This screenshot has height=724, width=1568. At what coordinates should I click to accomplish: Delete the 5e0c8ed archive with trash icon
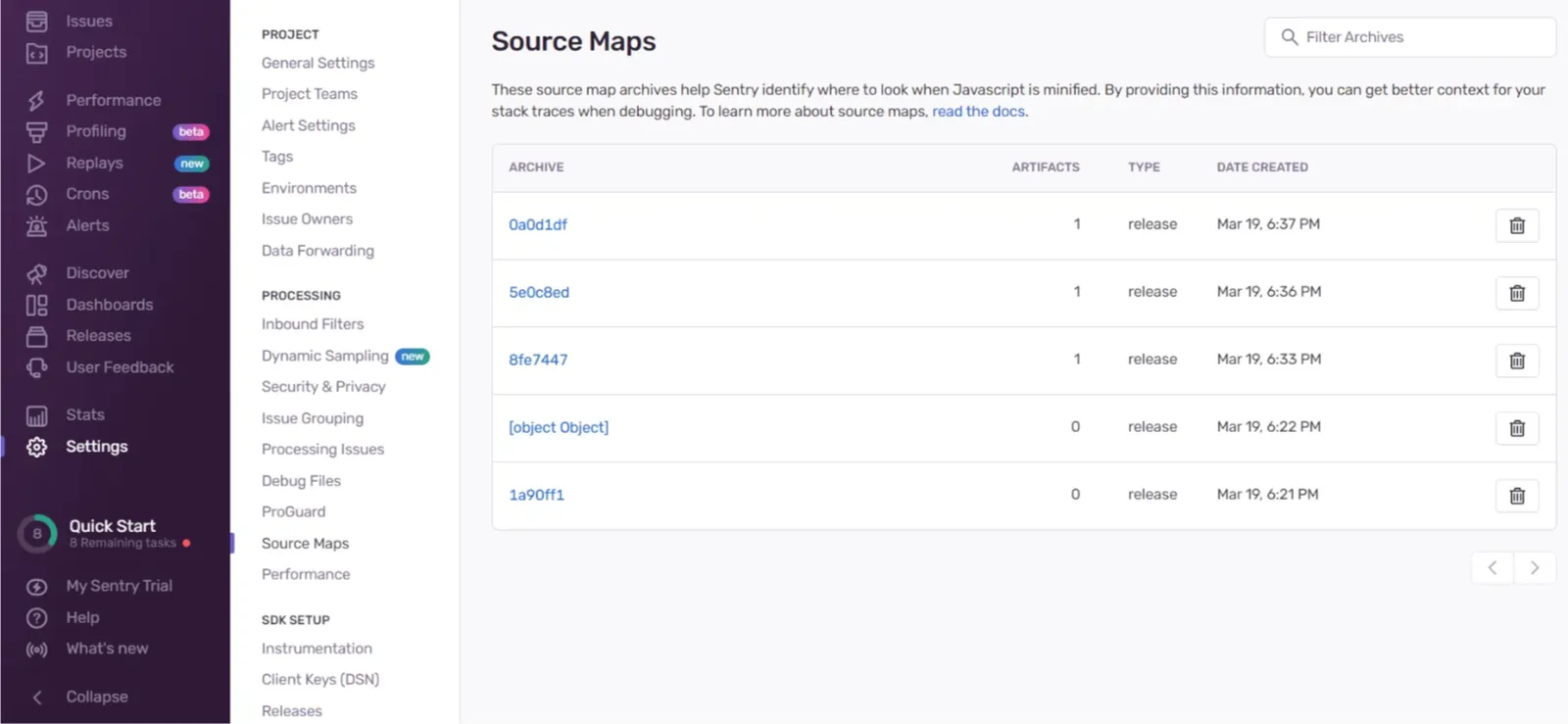[x=1517, y=293]
